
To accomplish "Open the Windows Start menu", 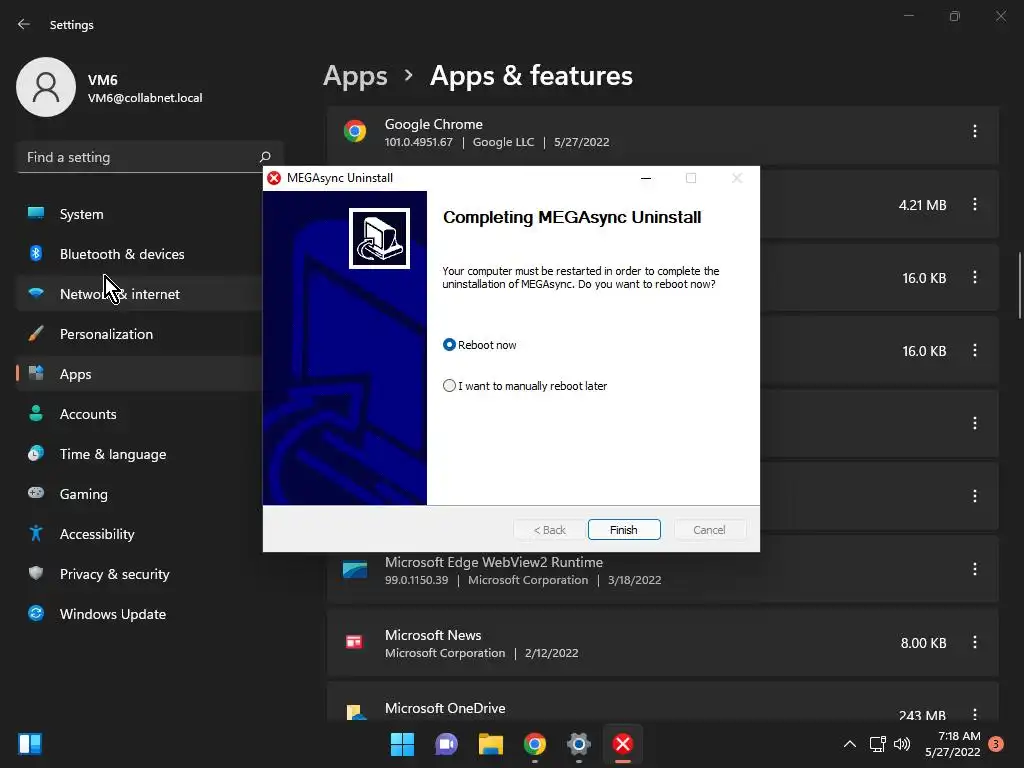I will [402, 744].
